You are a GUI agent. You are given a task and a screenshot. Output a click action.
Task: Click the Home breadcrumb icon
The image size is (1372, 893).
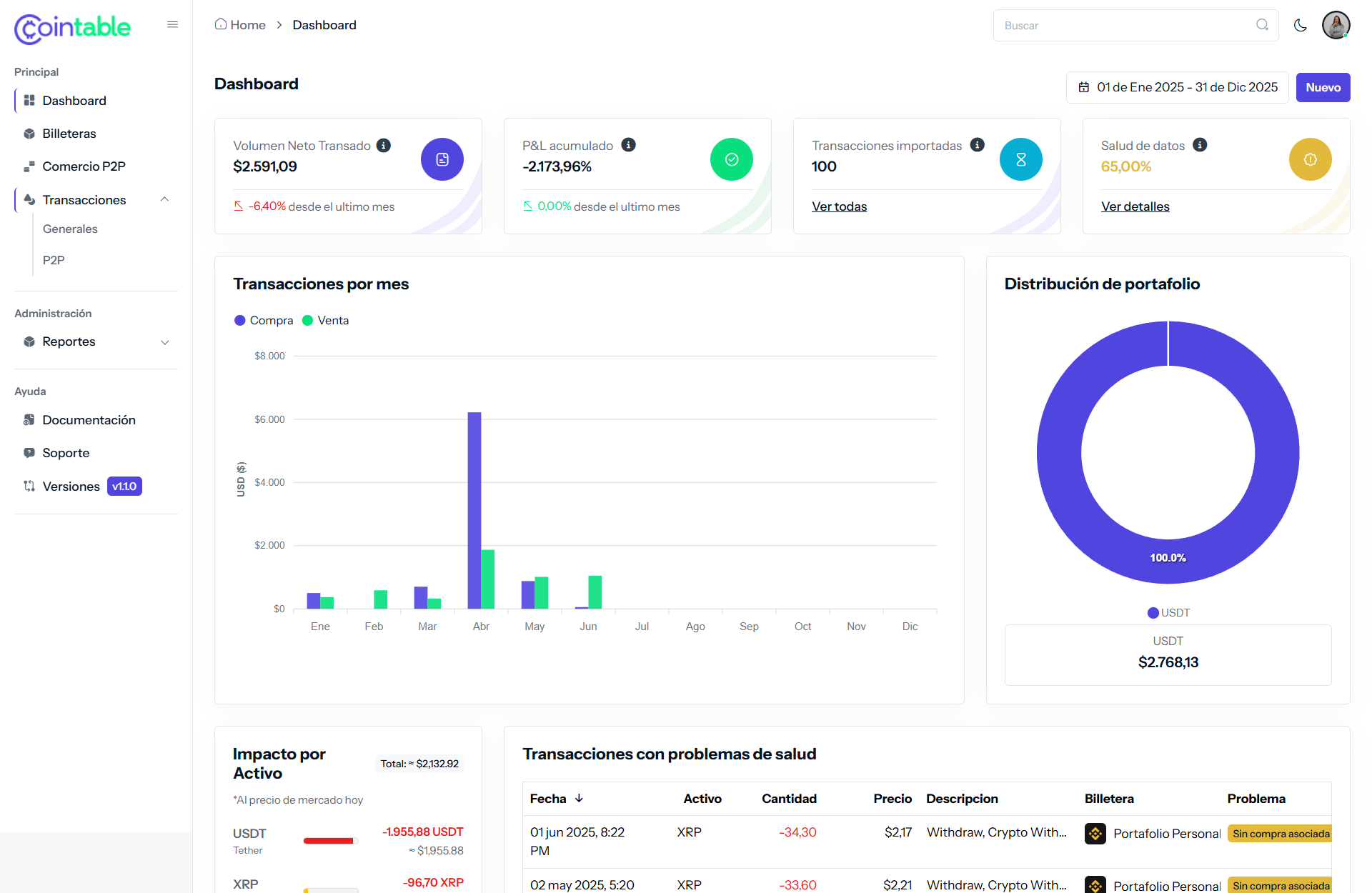[221, 24]
